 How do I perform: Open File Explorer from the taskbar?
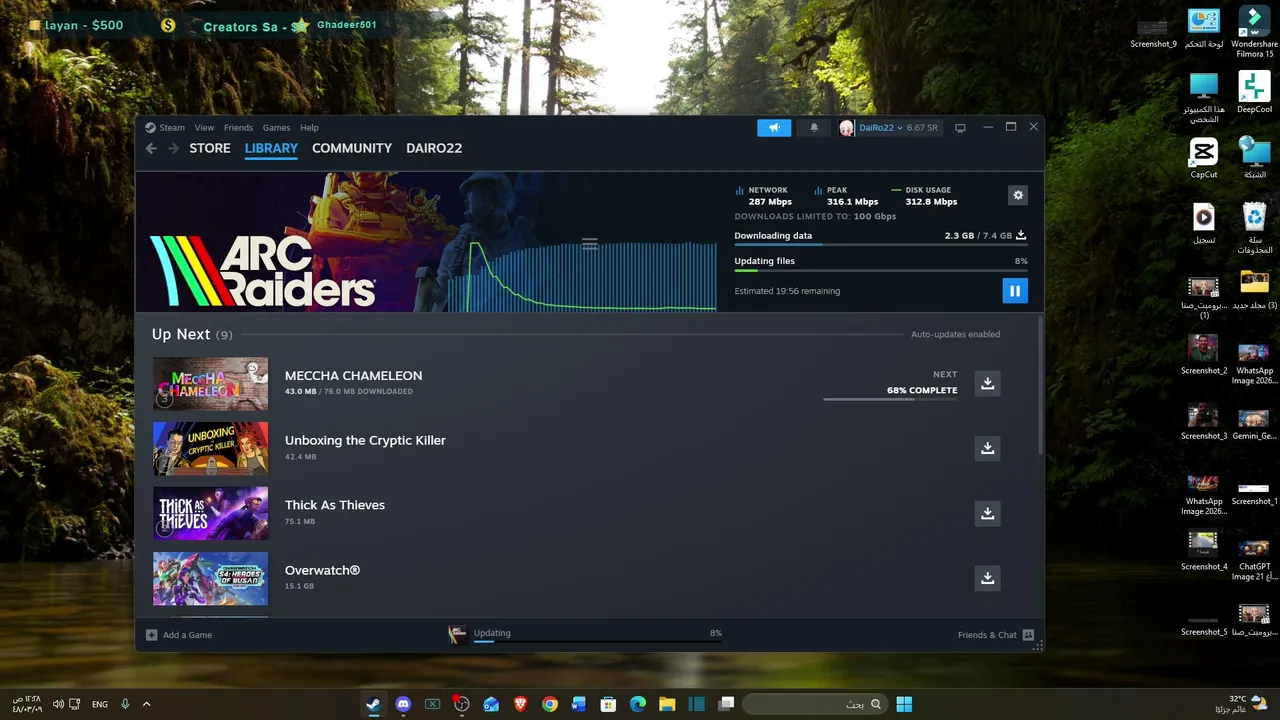(x=667, y=704)
